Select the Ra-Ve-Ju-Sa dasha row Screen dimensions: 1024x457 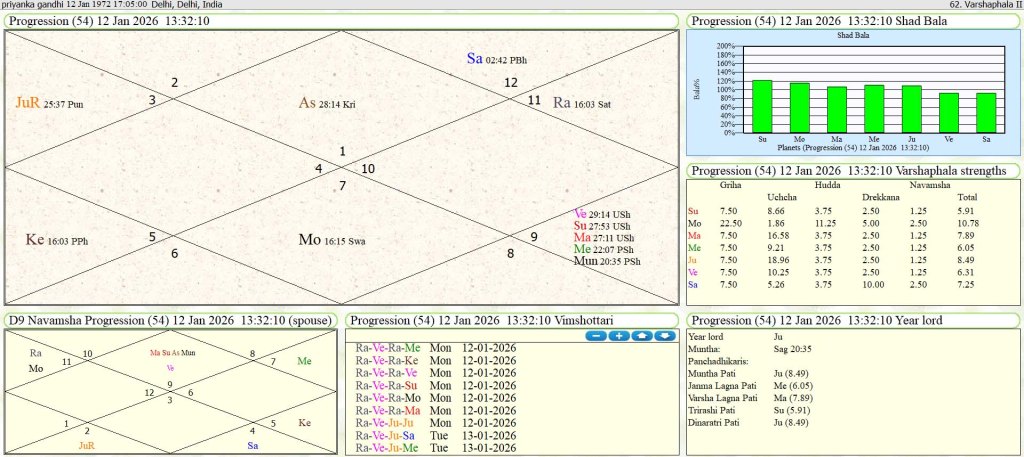pos(389,436)
